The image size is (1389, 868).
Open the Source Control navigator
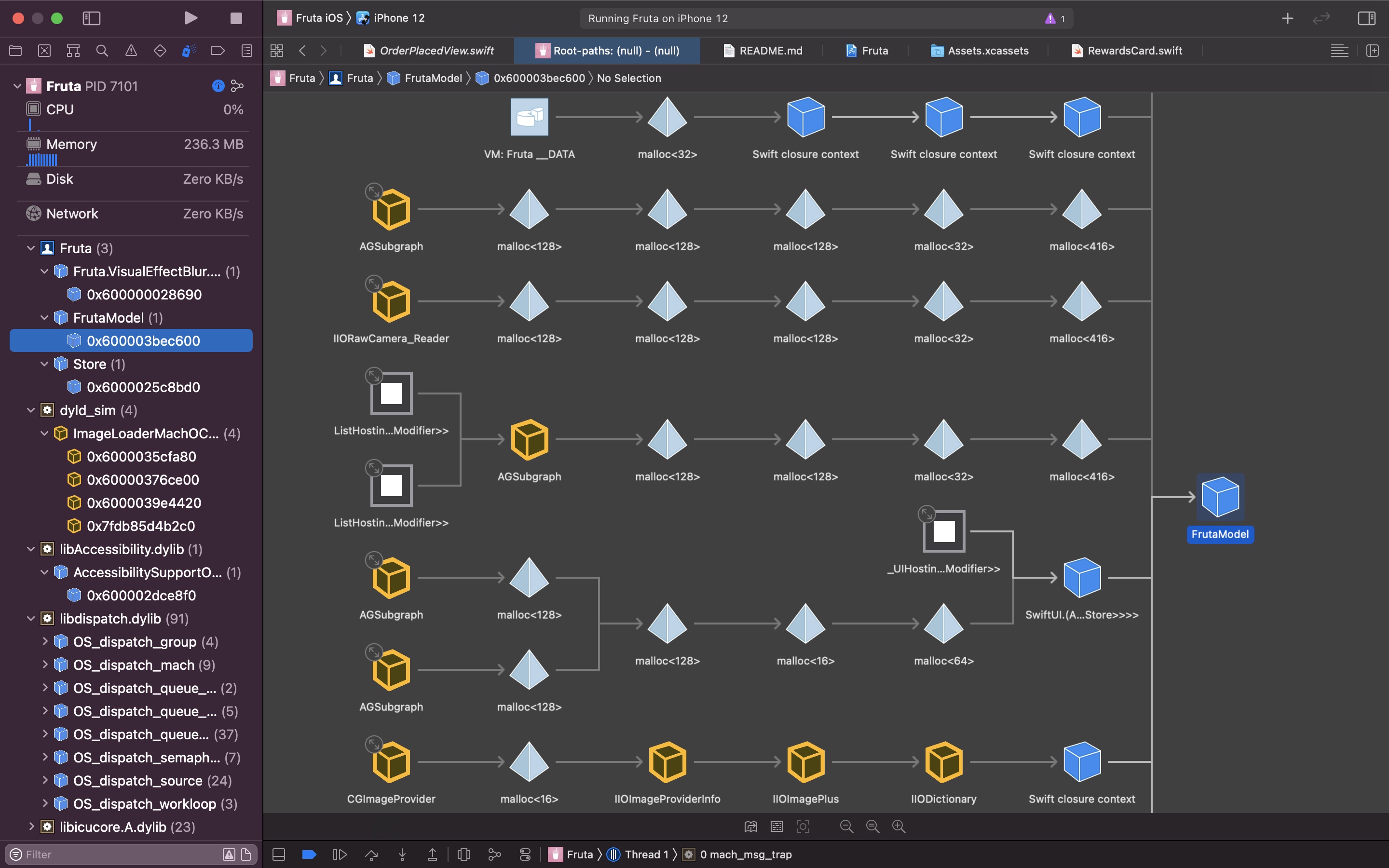pos(44,51)
